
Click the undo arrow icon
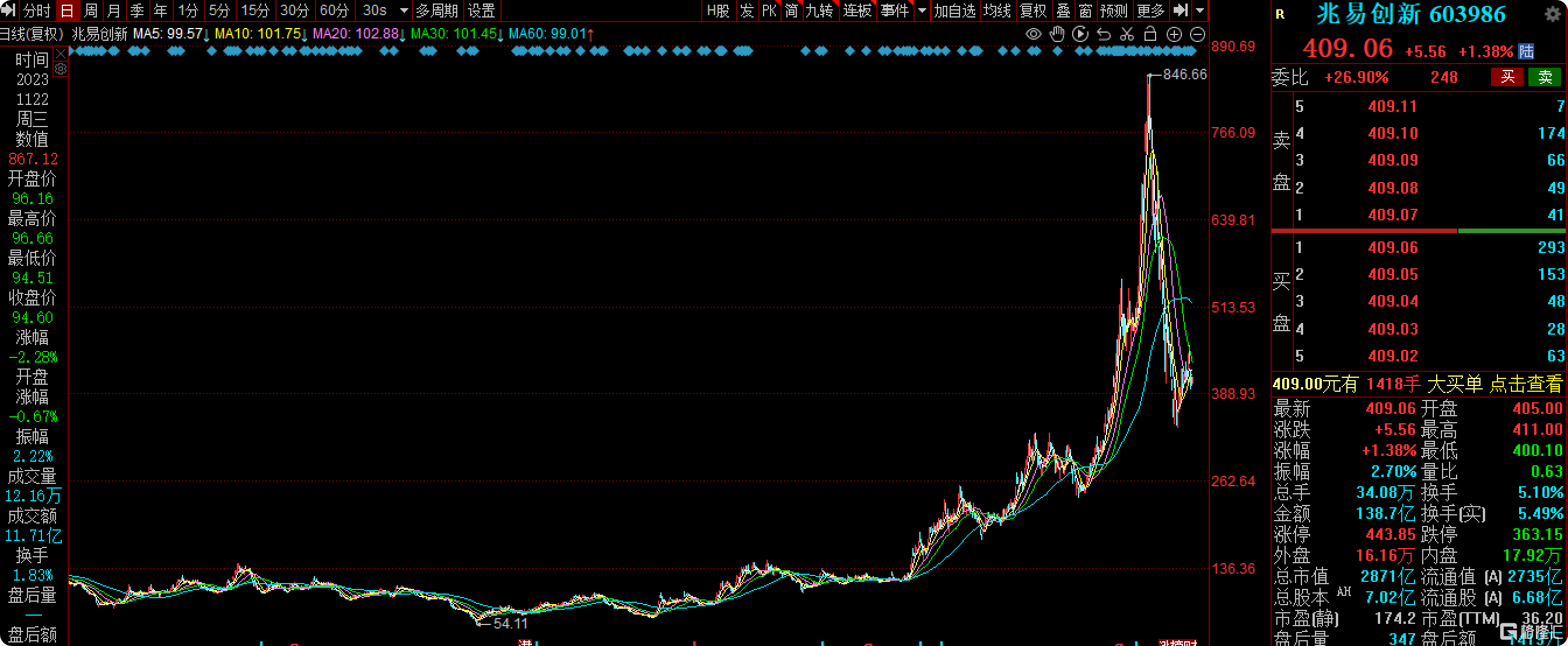(1103, 34)
